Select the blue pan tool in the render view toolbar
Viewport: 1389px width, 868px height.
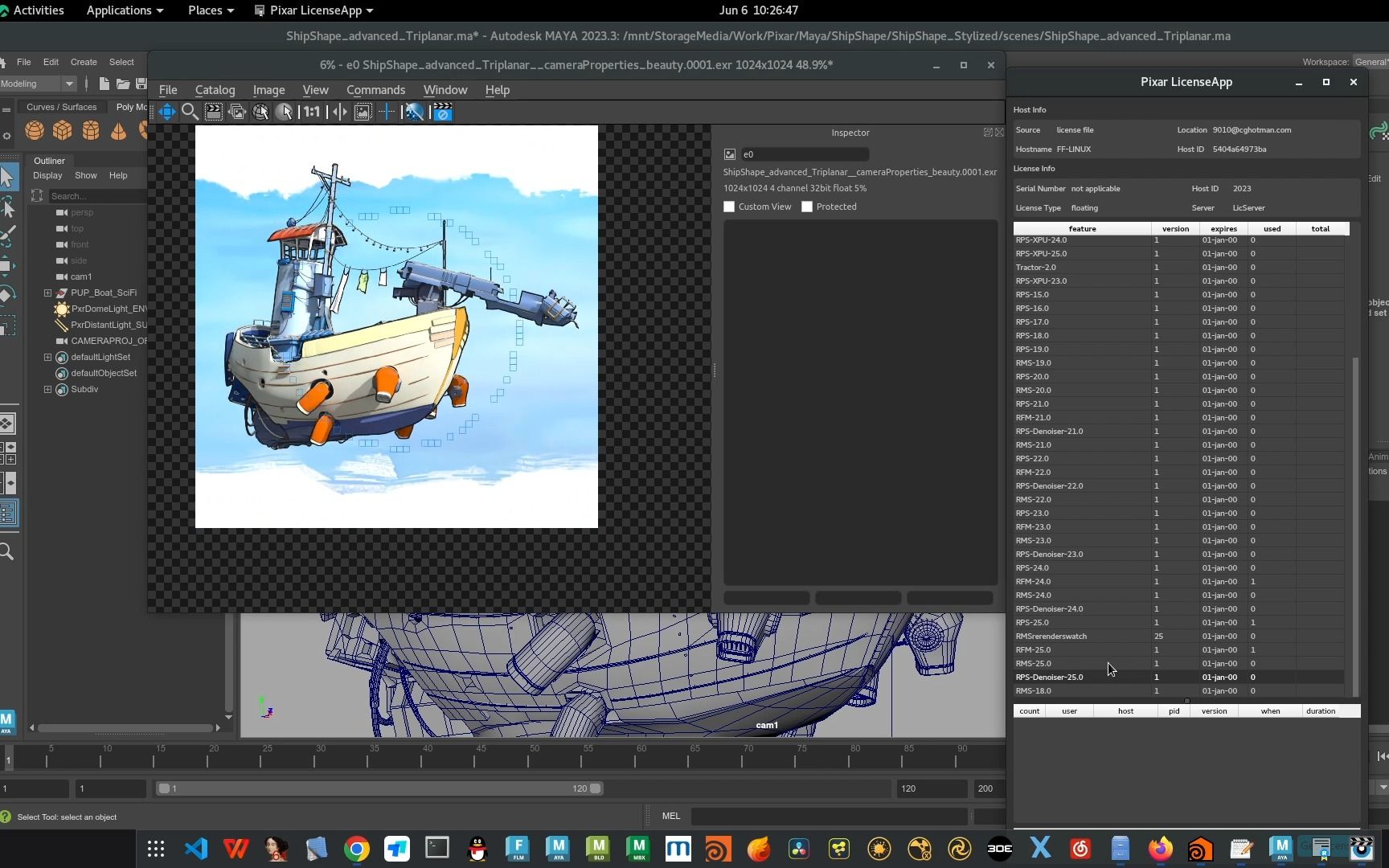tap(166, 113)
